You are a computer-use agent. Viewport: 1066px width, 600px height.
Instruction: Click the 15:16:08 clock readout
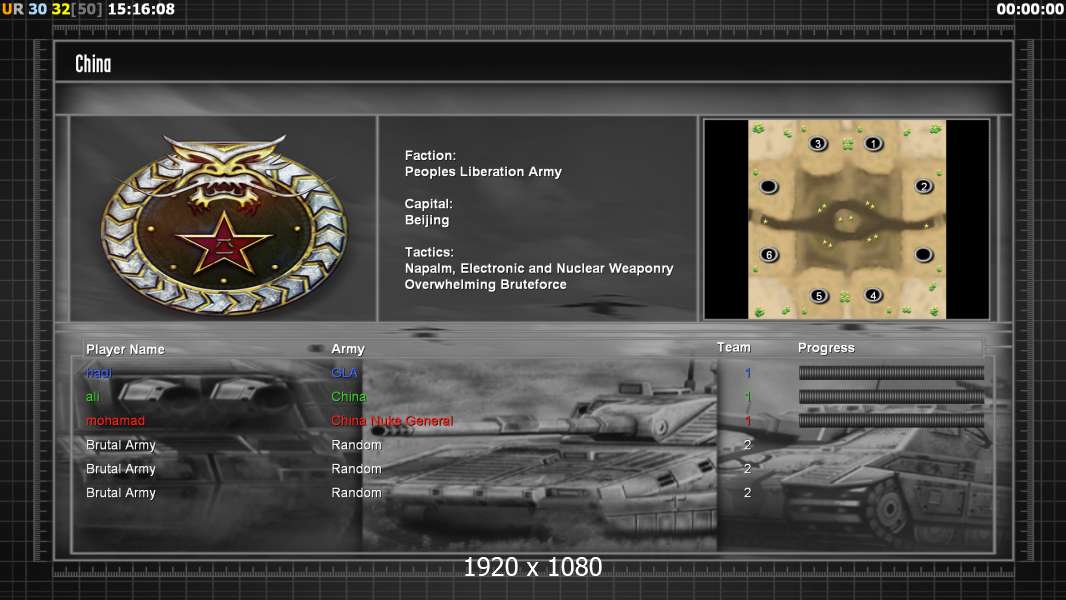tap(141, 10)
